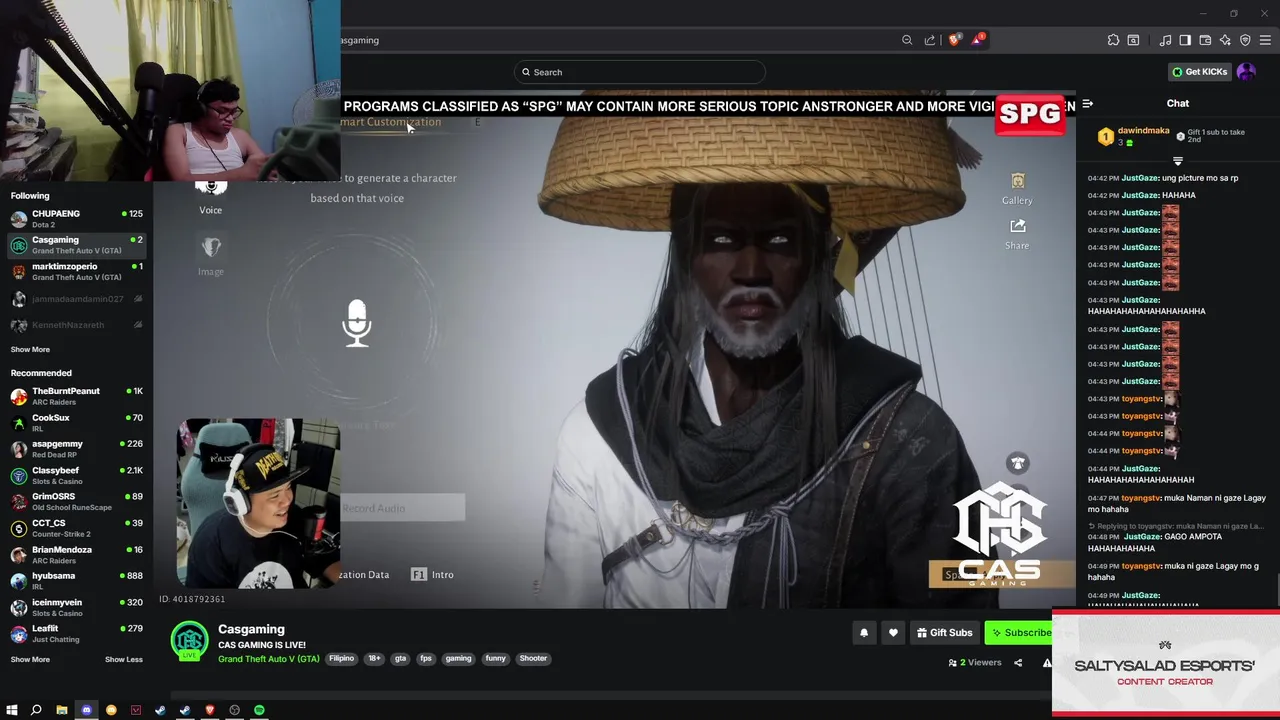
Task: Click the Brave VPN shield icon
Action: 1245,40
